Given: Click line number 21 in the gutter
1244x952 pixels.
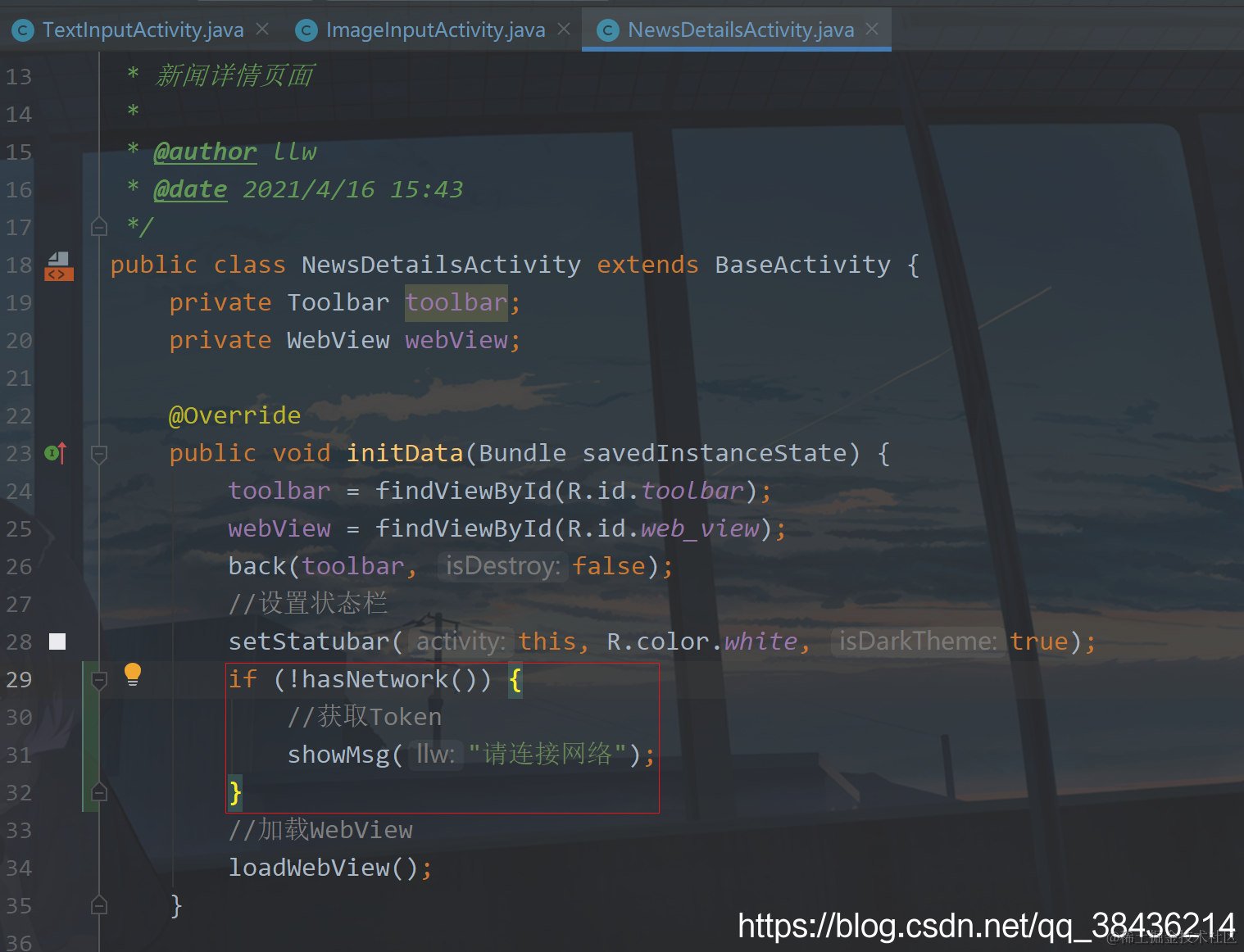Looking at the screenshot, I should [19, 379].
